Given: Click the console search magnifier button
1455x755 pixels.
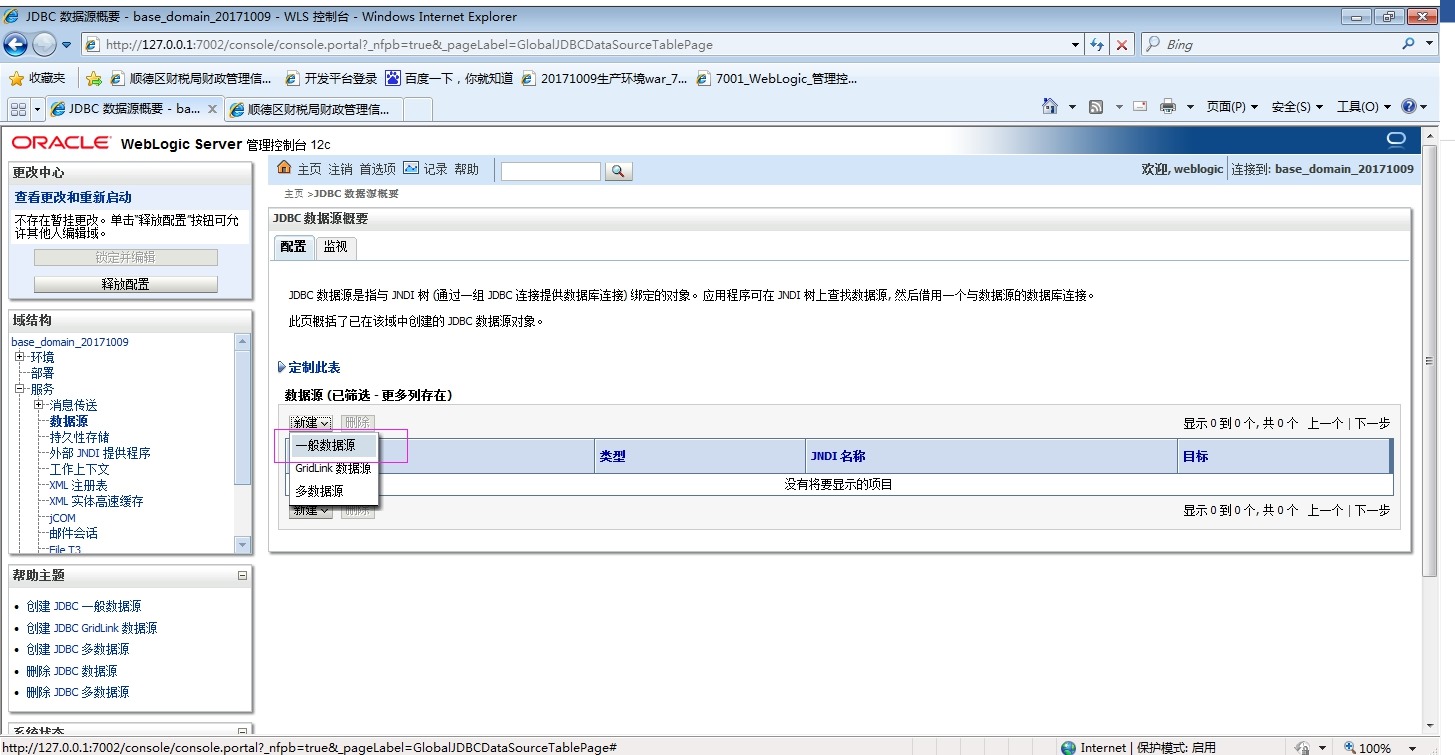Looking at the screenshot, I should click(x=619, y=172).
